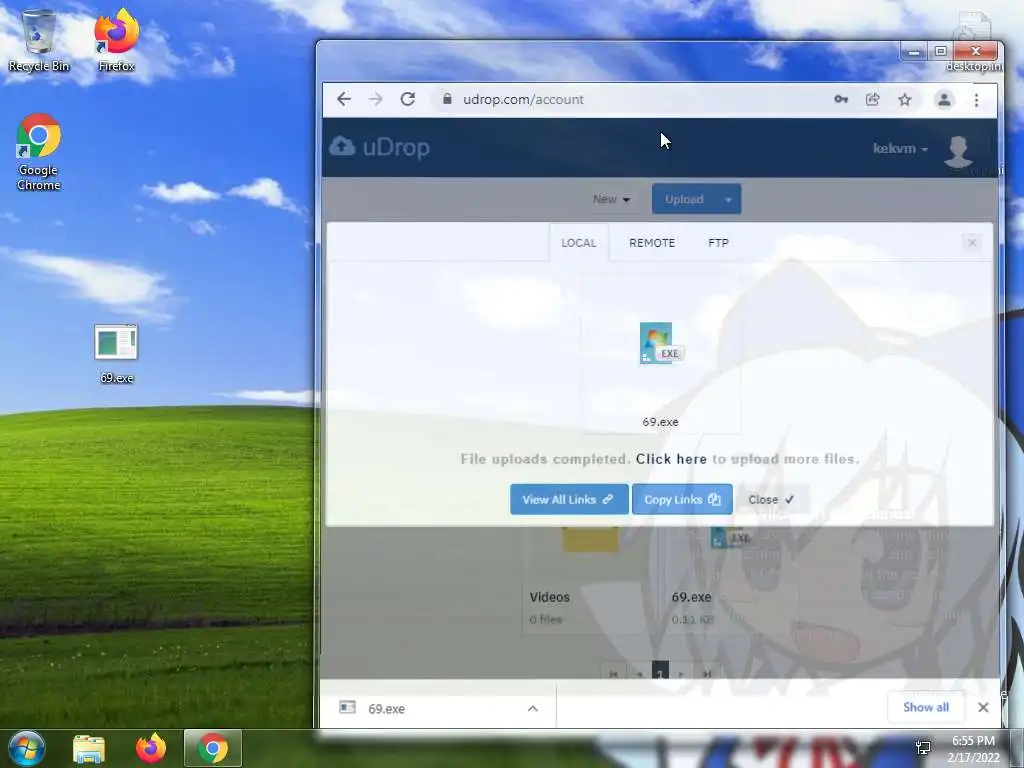1024x768 pixels.
Task: Dismiss upload panel with X
Action: [972, 242]
